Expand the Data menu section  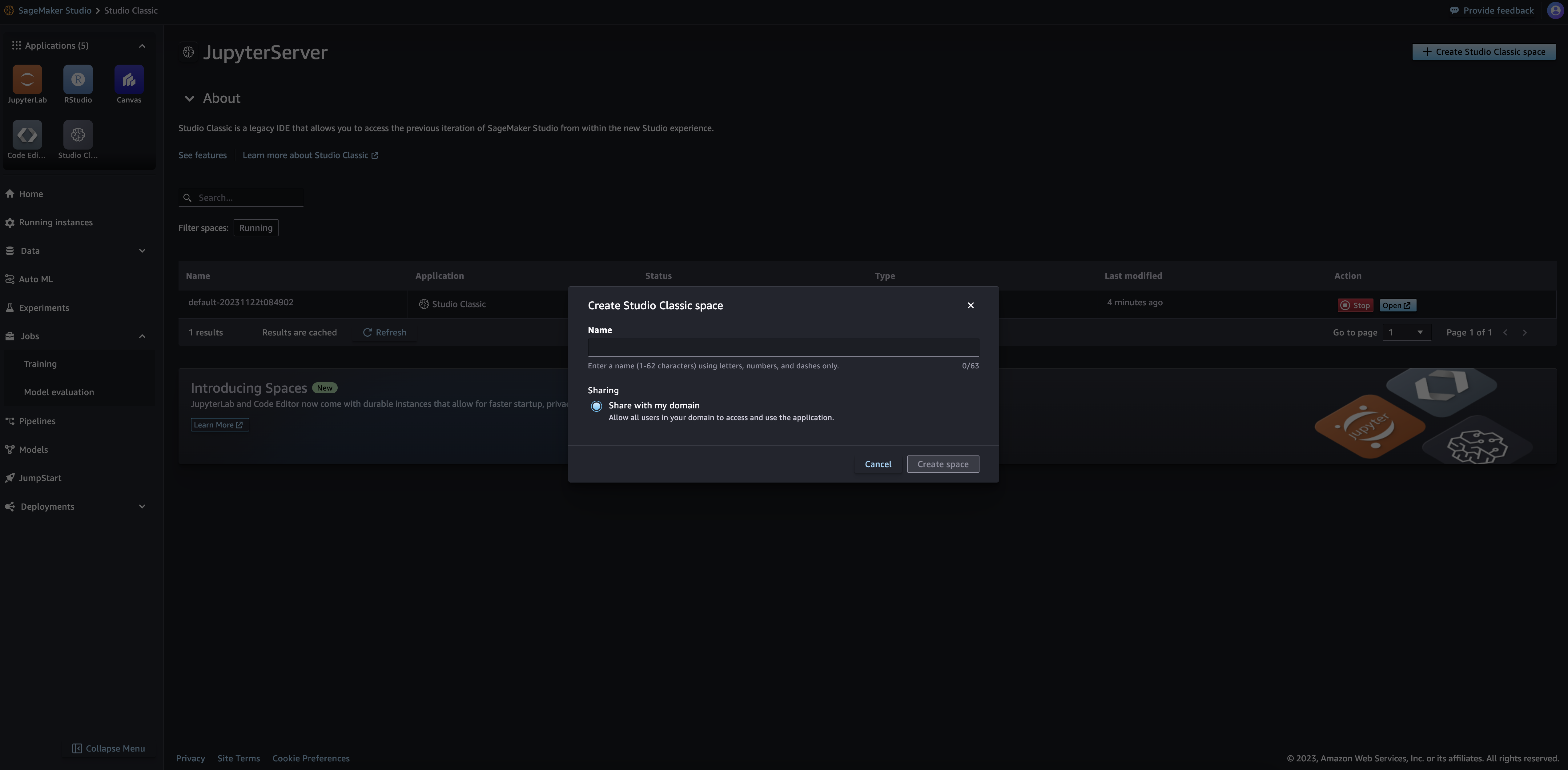click(x=142, y=251)
